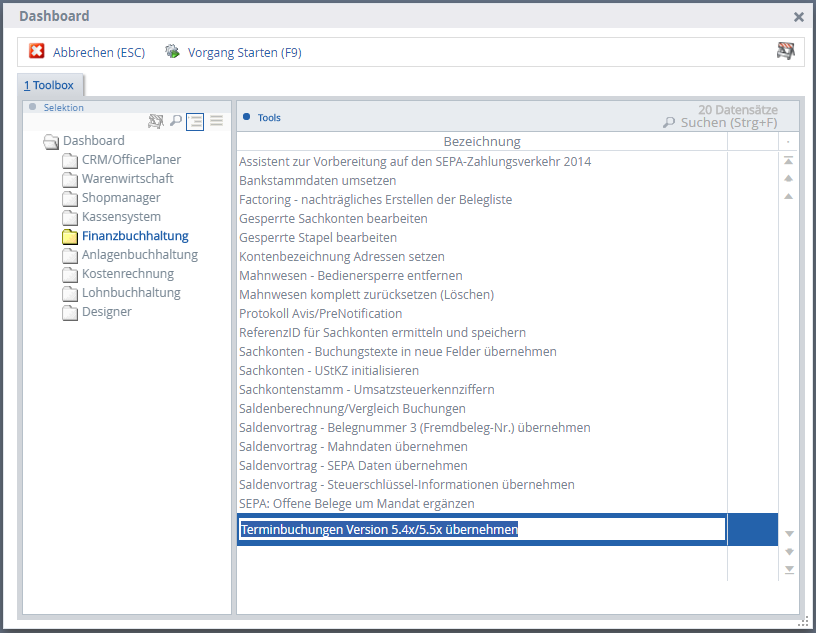Click the magnifier icon in Selektion panel
The image size is (816, 633).
pyautogui.click(x=176, y=121)
